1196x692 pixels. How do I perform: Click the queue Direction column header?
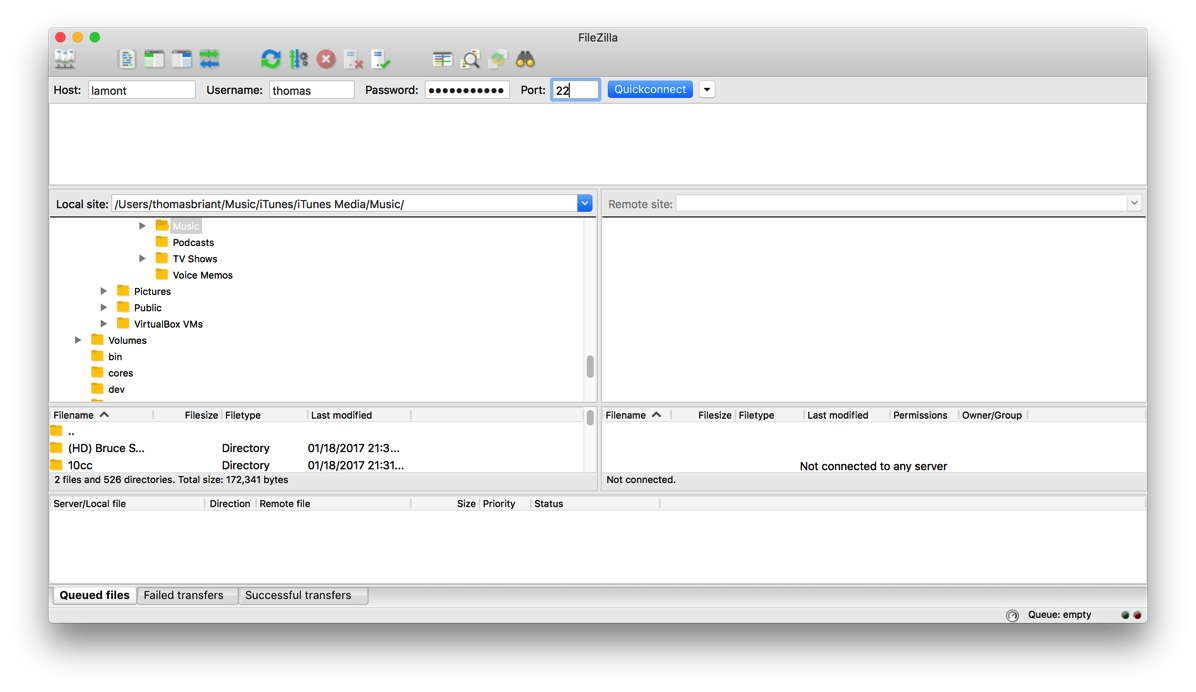tap(230, 504)
